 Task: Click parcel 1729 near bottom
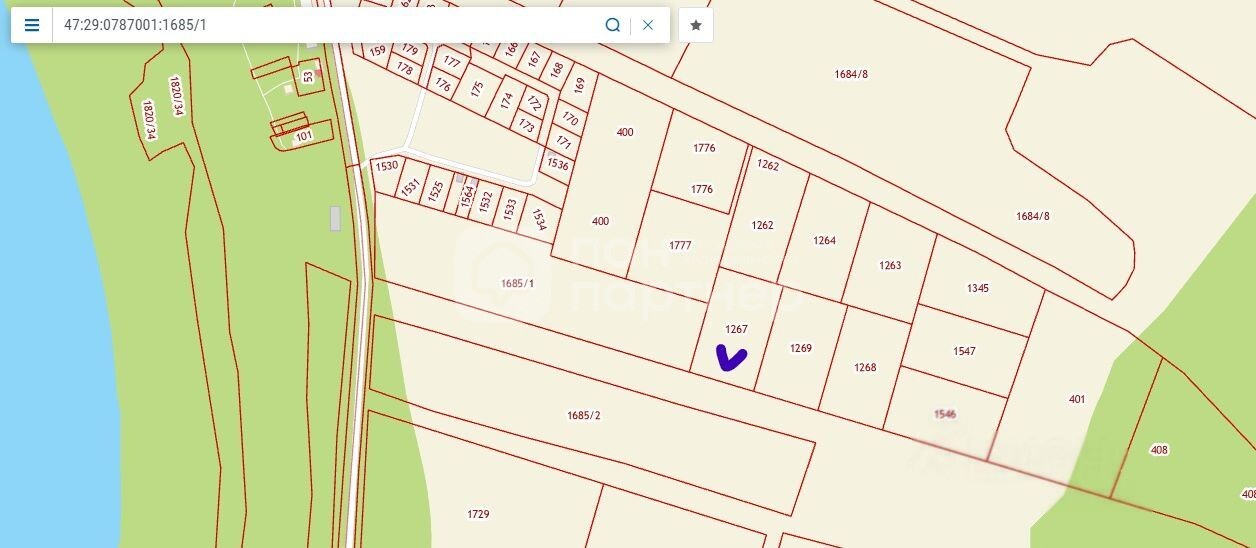[x=478, y=514]
